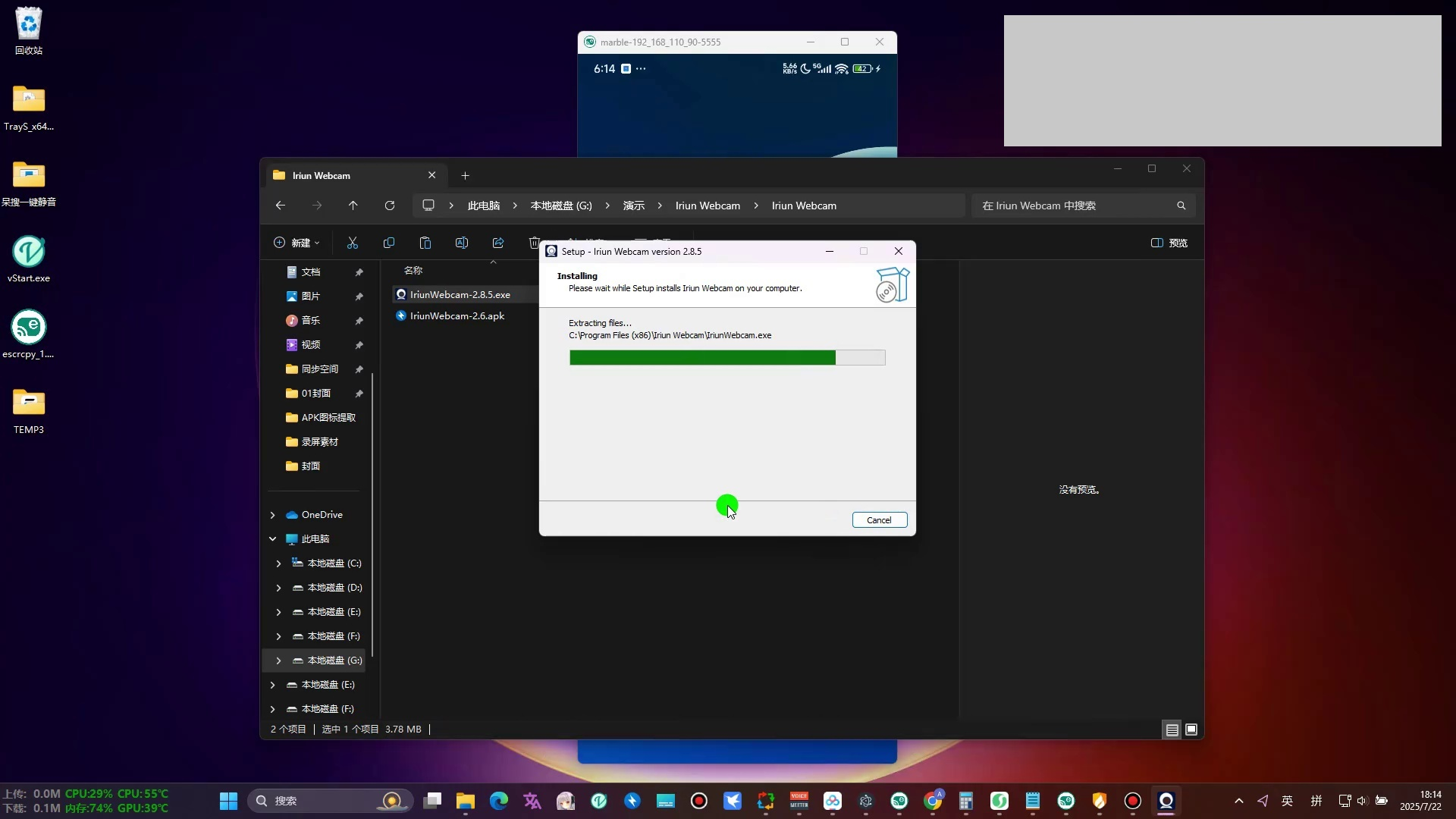The height and width of the screenshot is (819, 1456).
Task: Go up one folder level
Action: [353, 206]
